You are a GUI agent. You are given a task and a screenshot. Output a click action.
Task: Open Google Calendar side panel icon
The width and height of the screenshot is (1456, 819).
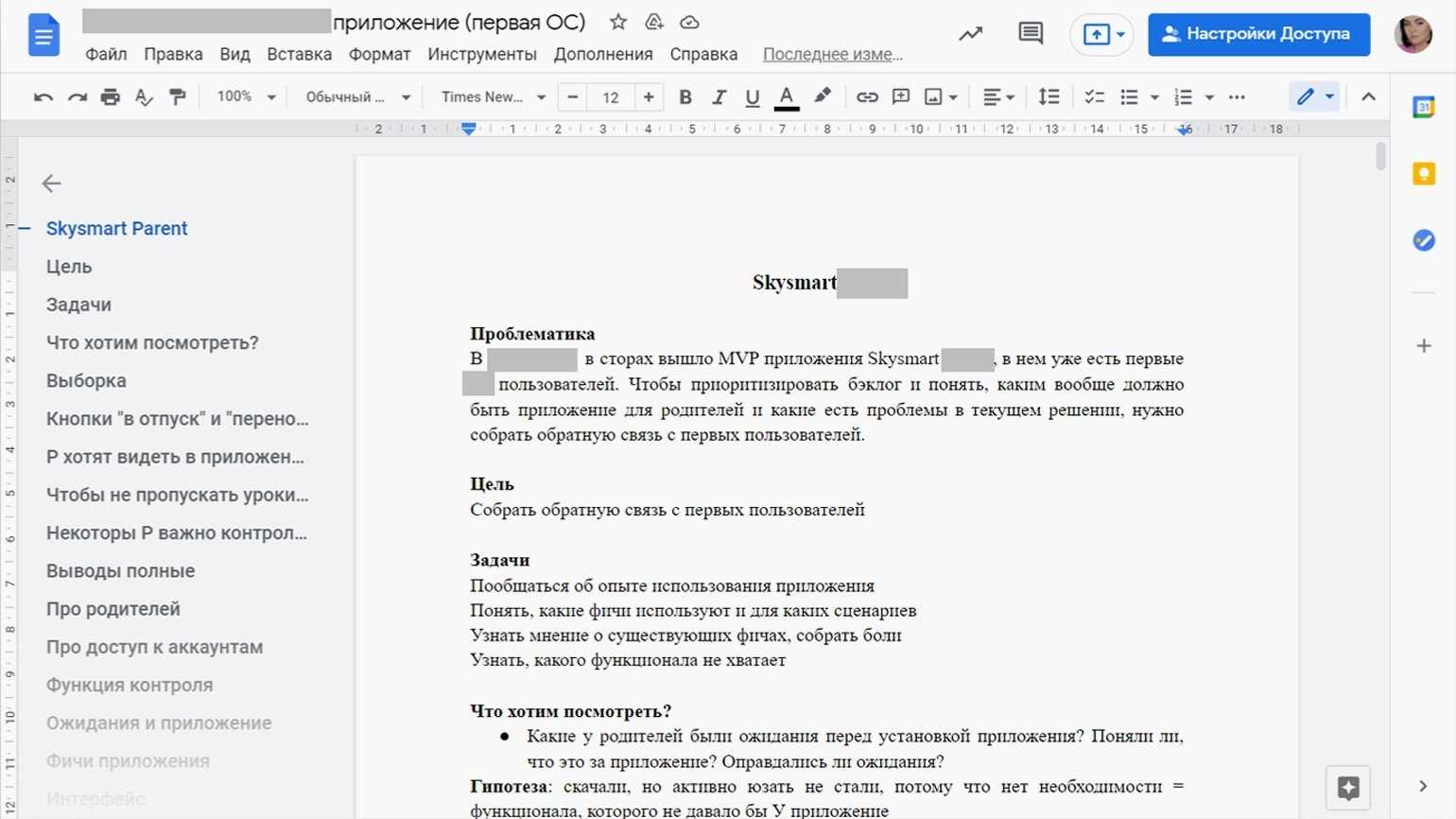pos(1424,108)
